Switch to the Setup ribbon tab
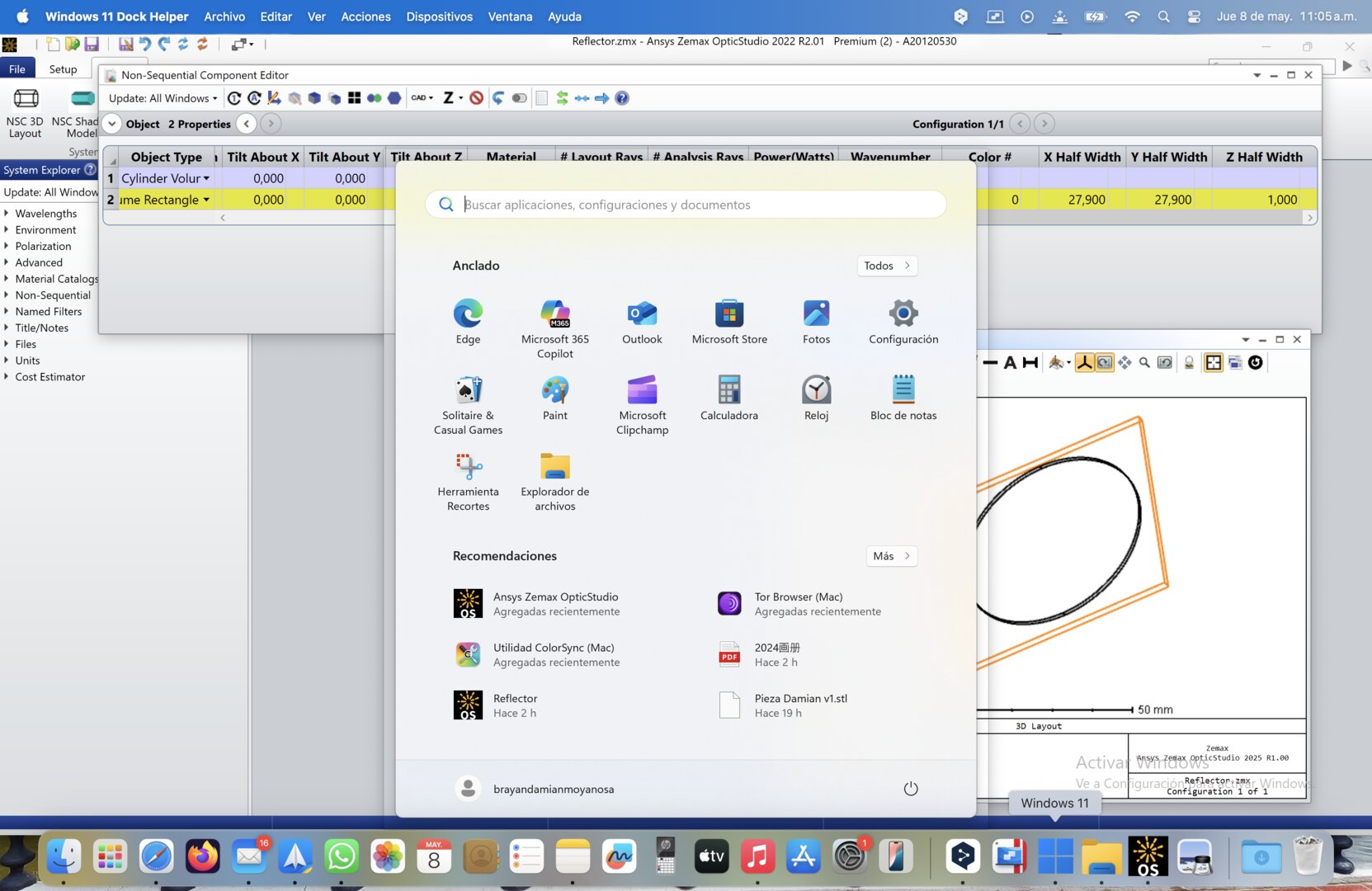Screen dimensions: 1372x891 [63, 69]
